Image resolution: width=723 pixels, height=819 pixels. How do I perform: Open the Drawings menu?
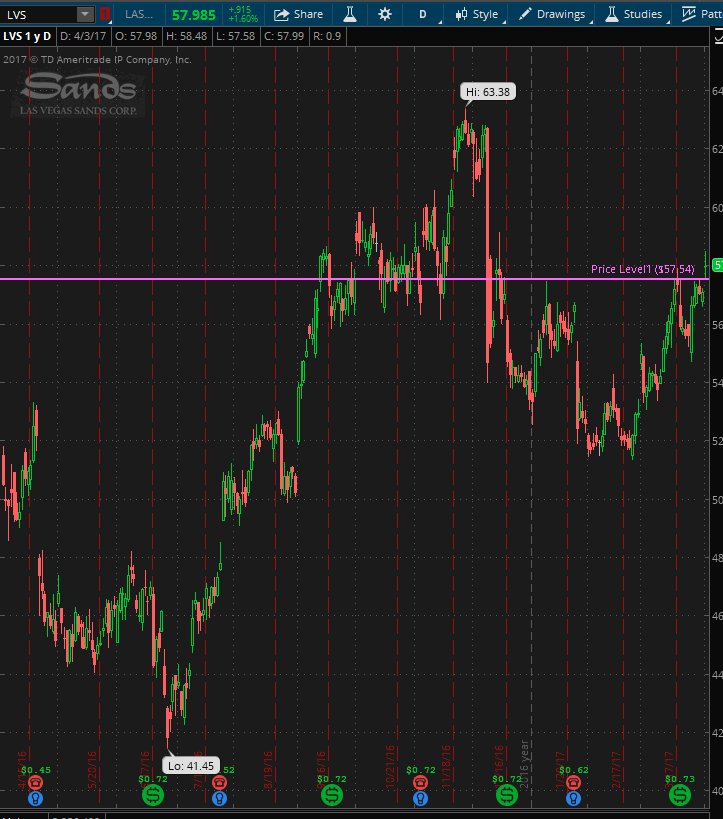click(554, 14)
